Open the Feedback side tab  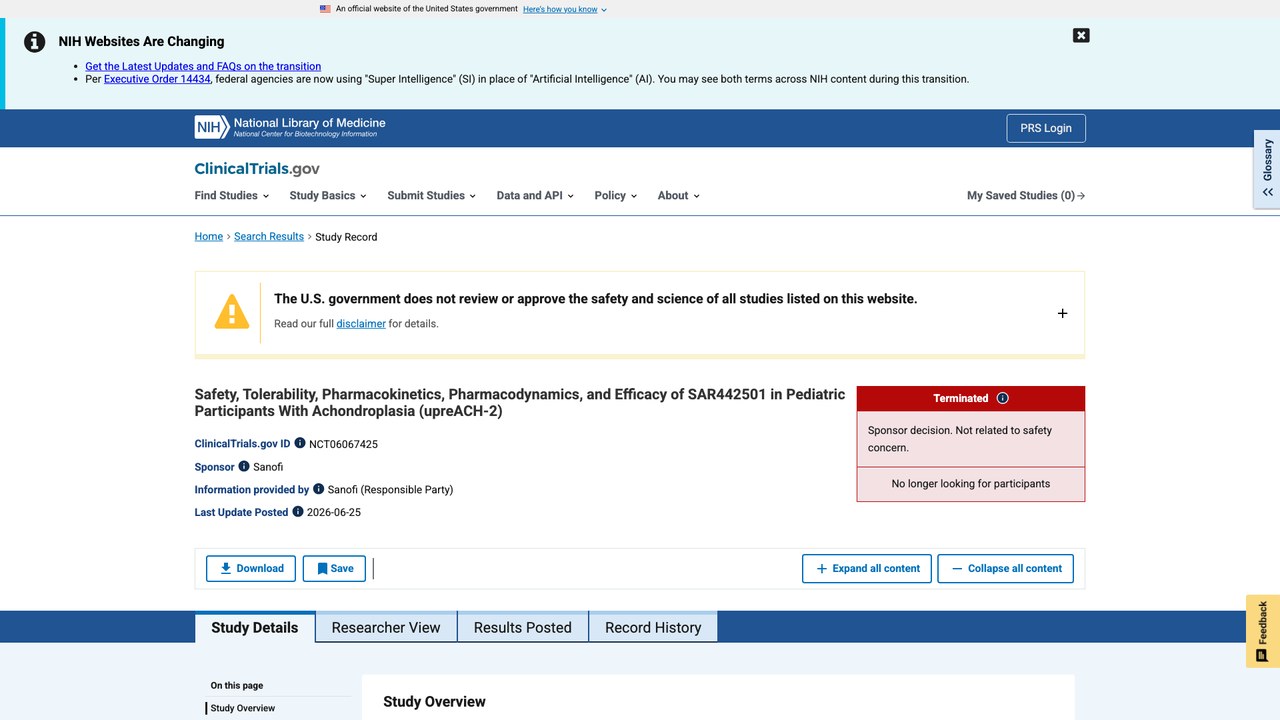coord(1263,631)
